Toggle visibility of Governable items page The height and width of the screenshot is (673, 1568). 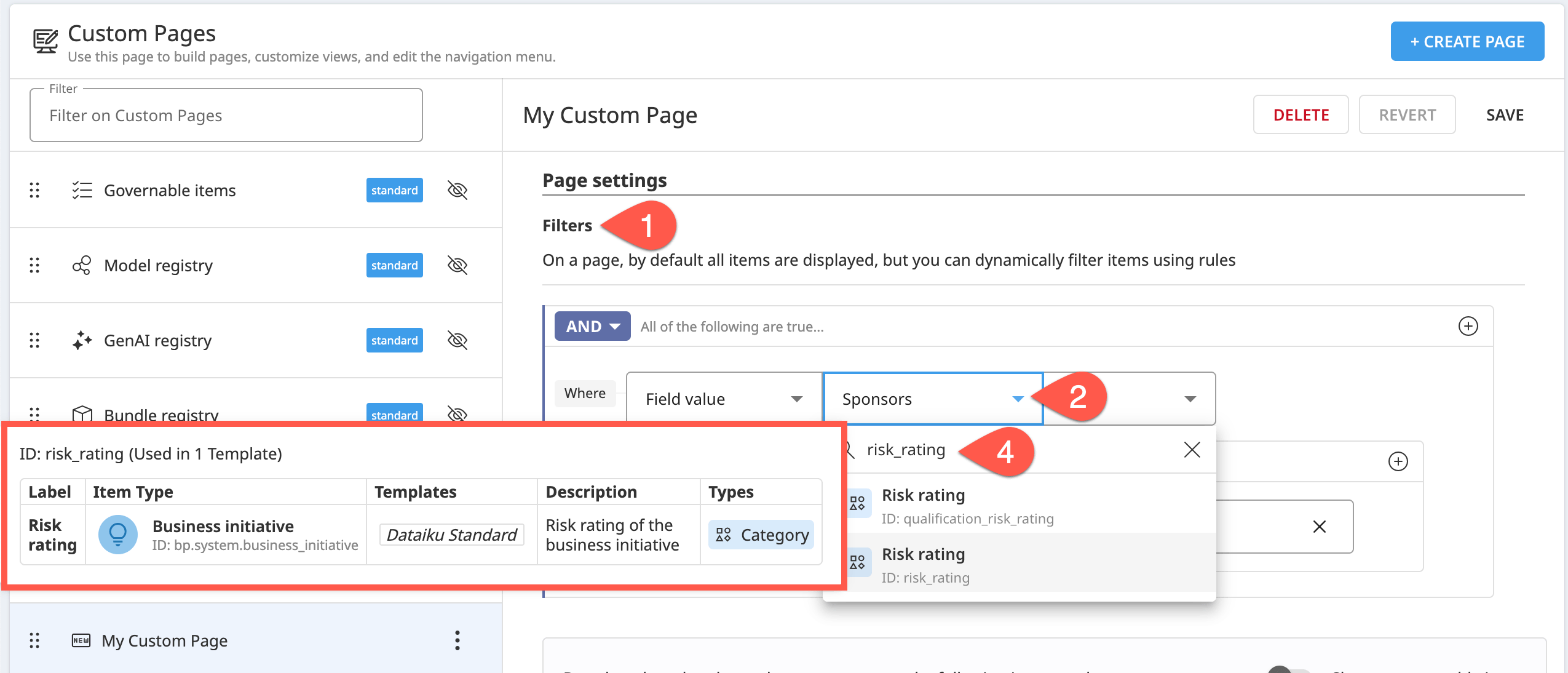click(457, 190)
